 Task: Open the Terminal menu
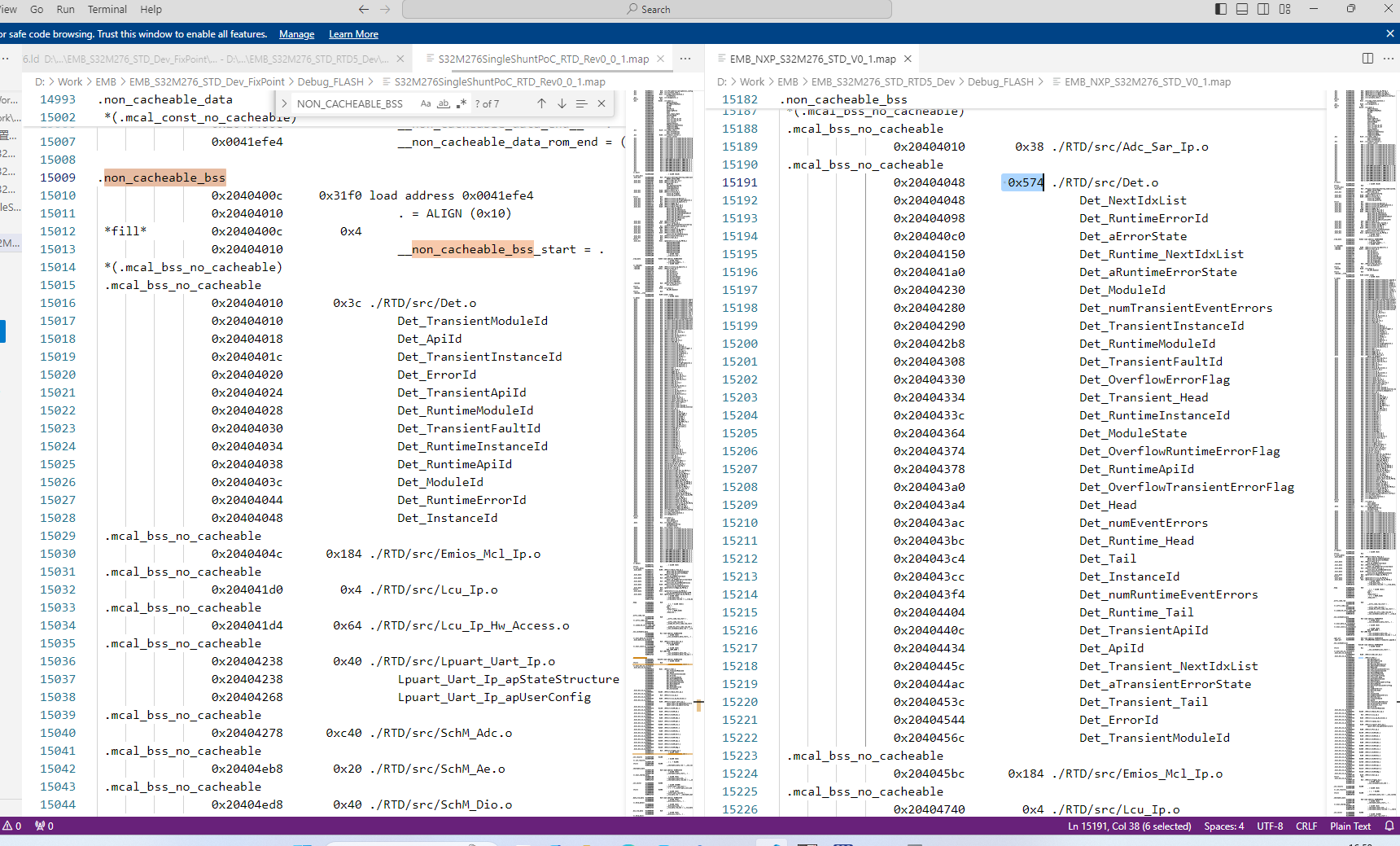(x=107, y=9)
